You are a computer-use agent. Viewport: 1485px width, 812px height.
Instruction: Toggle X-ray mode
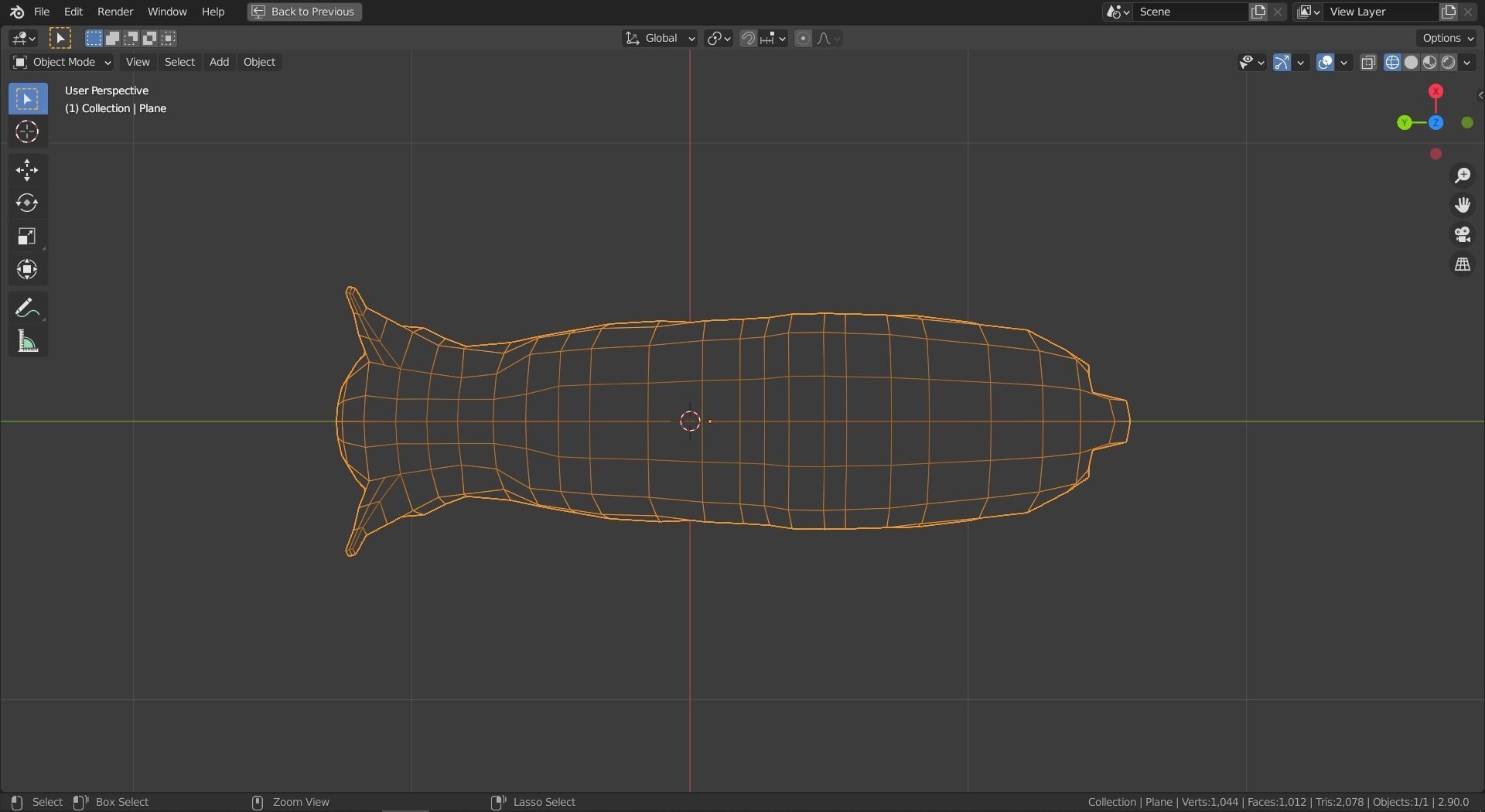1368,63
